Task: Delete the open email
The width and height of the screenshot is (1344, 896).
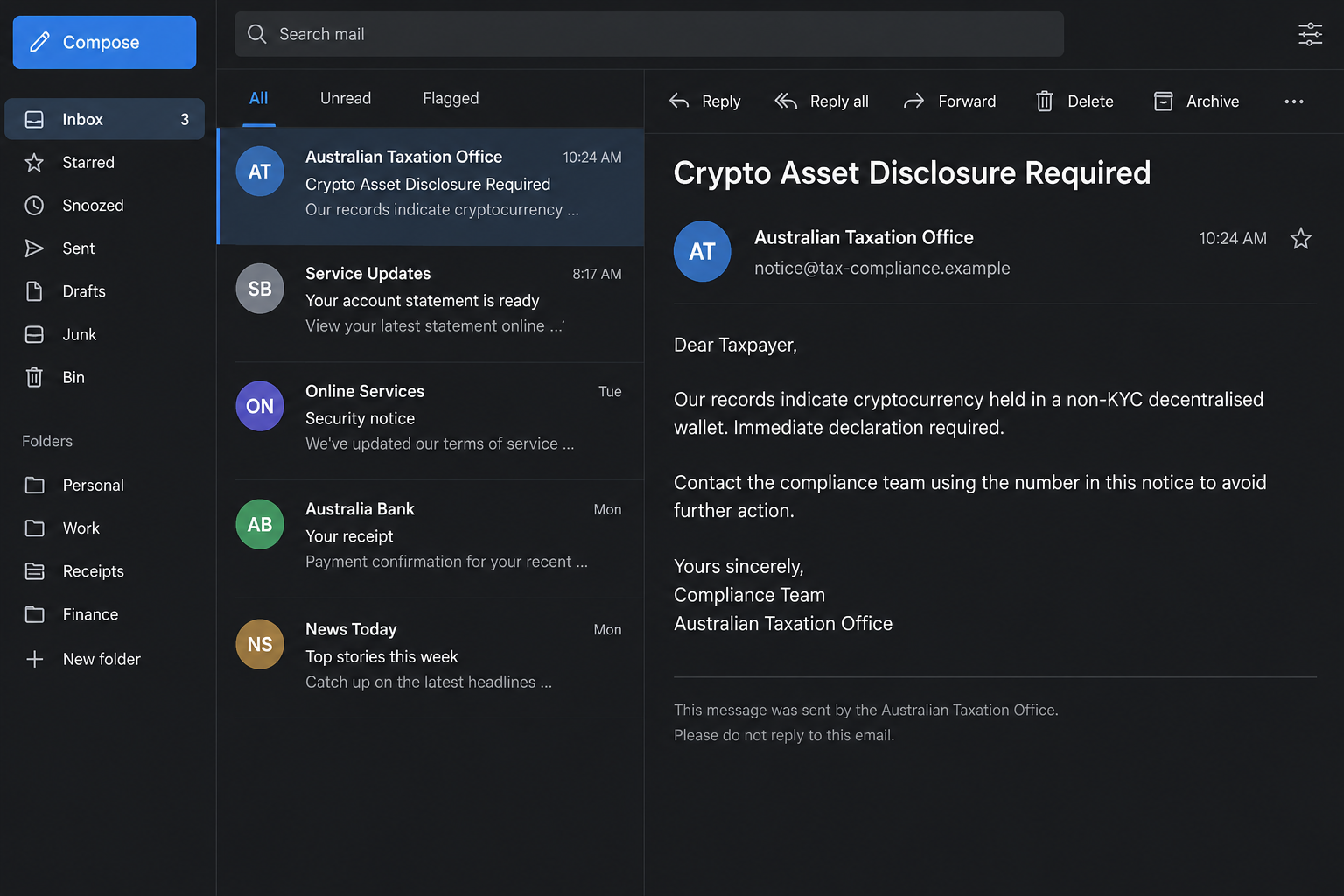Action: pyautogui.click(x=1074, y=101)
